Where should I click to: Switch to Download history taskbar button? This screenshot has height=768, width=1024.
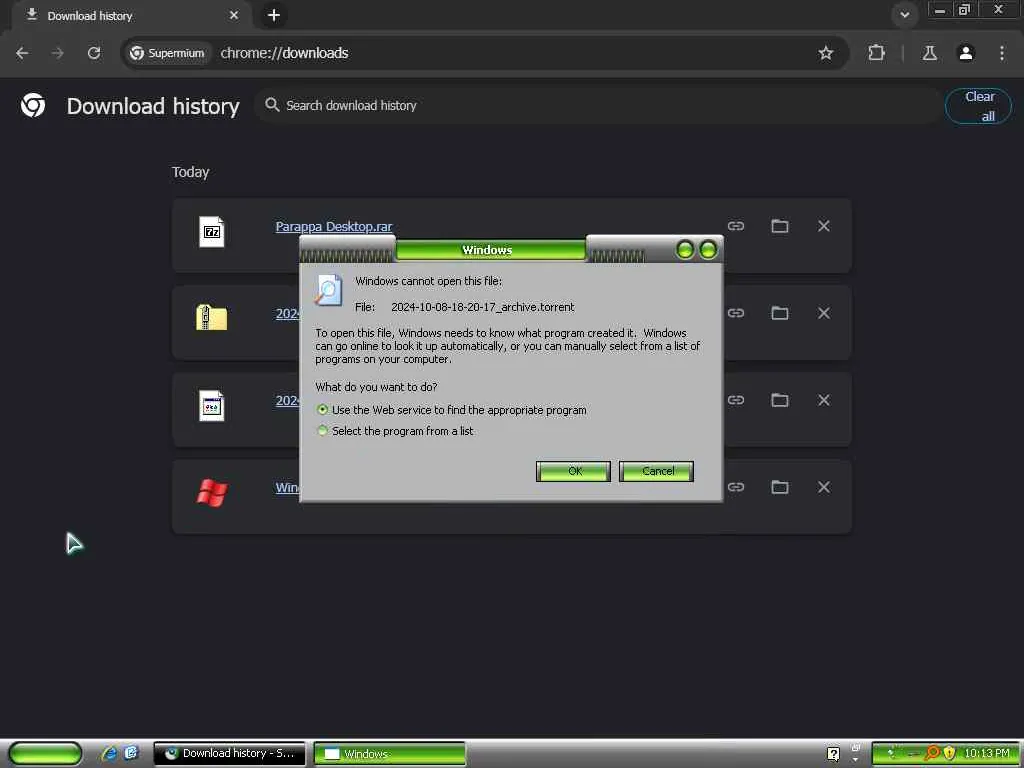tap(229, 753)
